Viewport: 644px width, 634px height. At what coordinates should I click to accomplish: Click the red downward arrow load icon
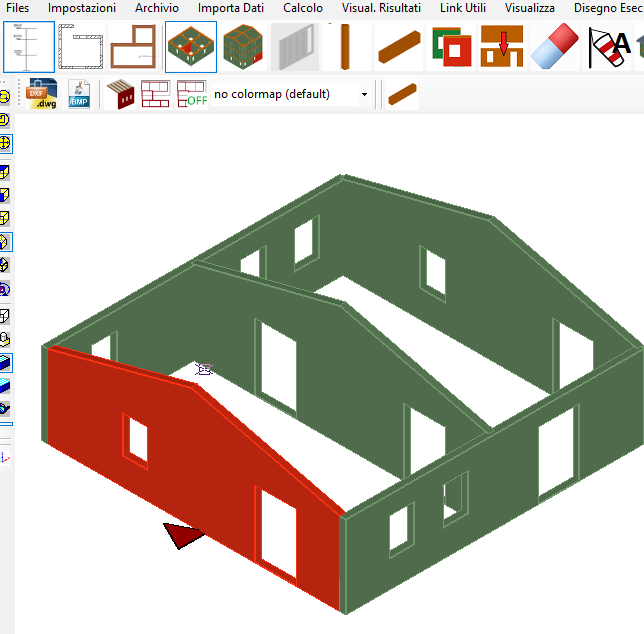[x=502, y=46]
